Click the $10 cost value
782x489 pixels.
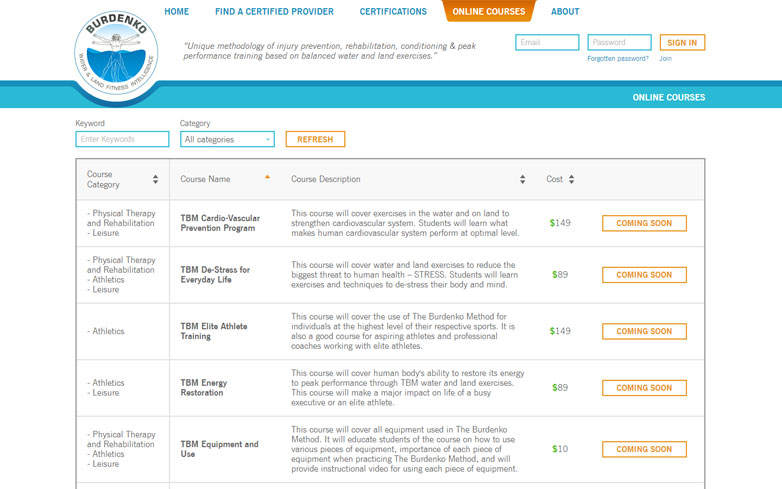coord(560,449)
